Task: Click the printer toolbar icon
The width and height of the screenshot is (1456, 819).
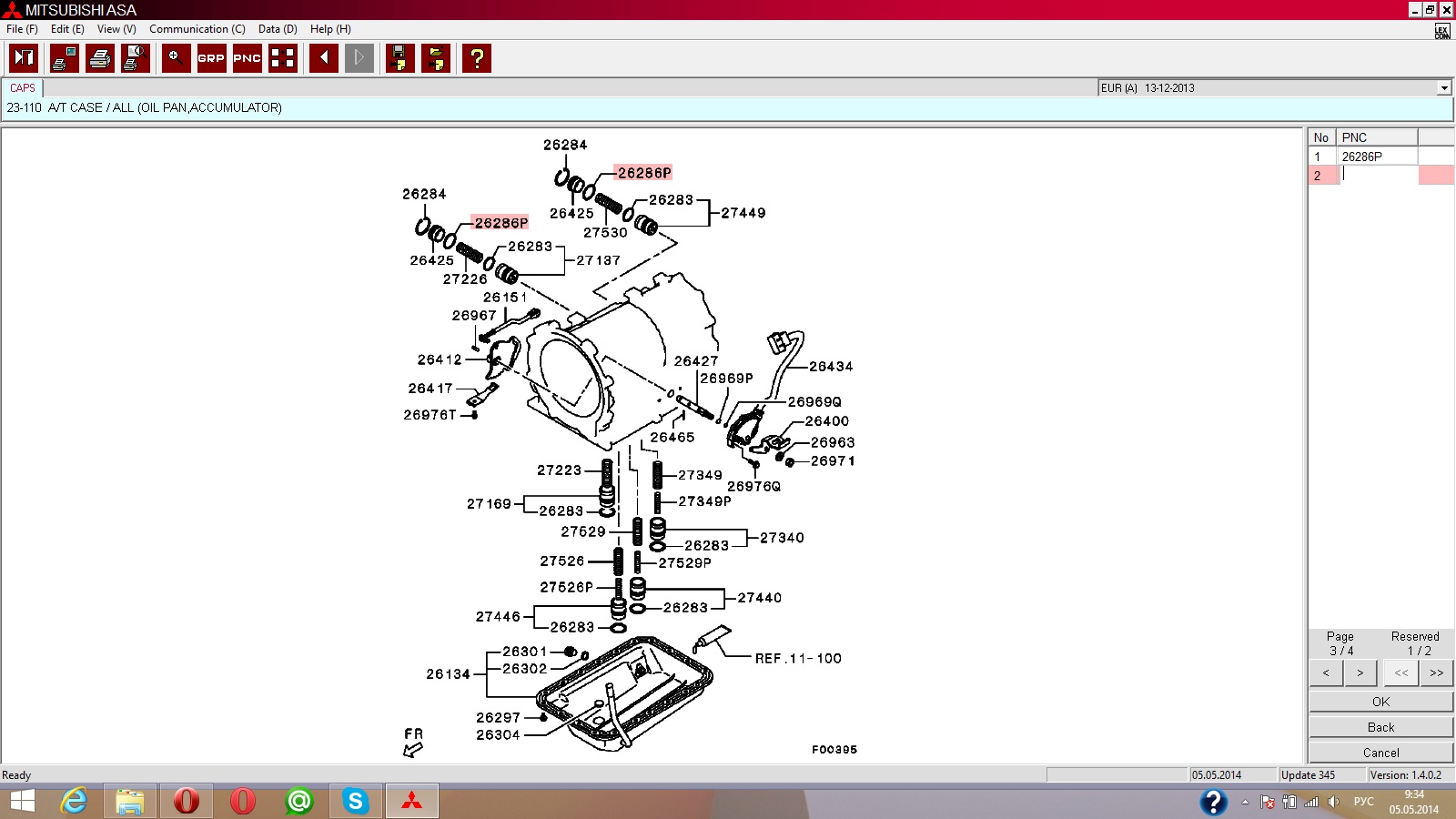Action: point(100,58)
